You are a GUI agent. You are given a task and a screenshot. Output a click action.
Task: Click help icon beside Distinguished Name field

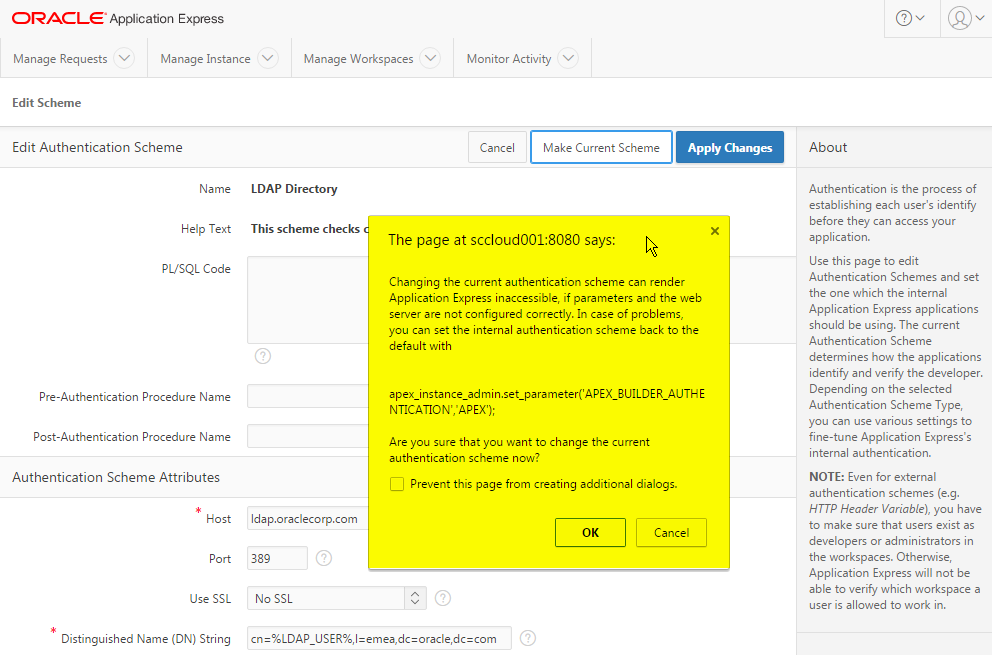(528, 638)
